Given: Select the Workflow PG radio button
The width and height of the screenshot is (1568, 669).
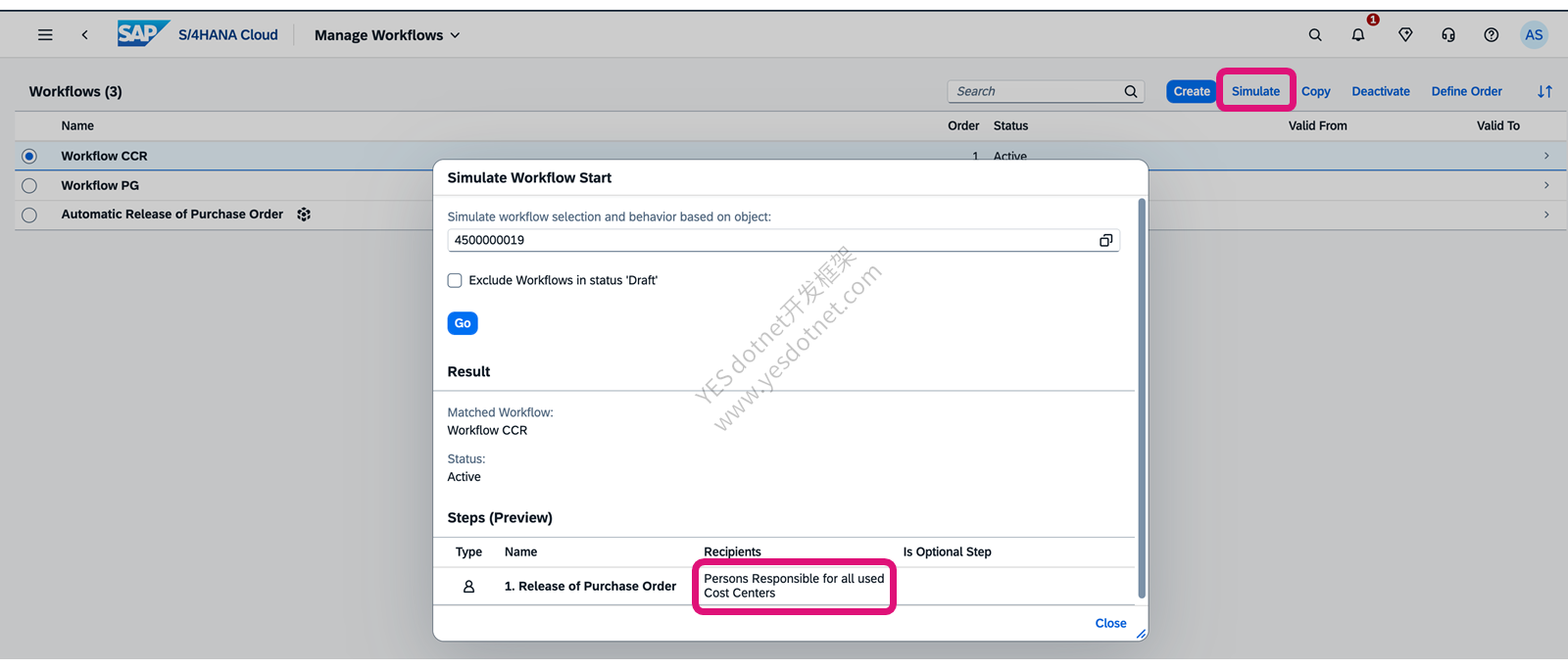Looking at the screenshot, I should [x=29, y=185].
